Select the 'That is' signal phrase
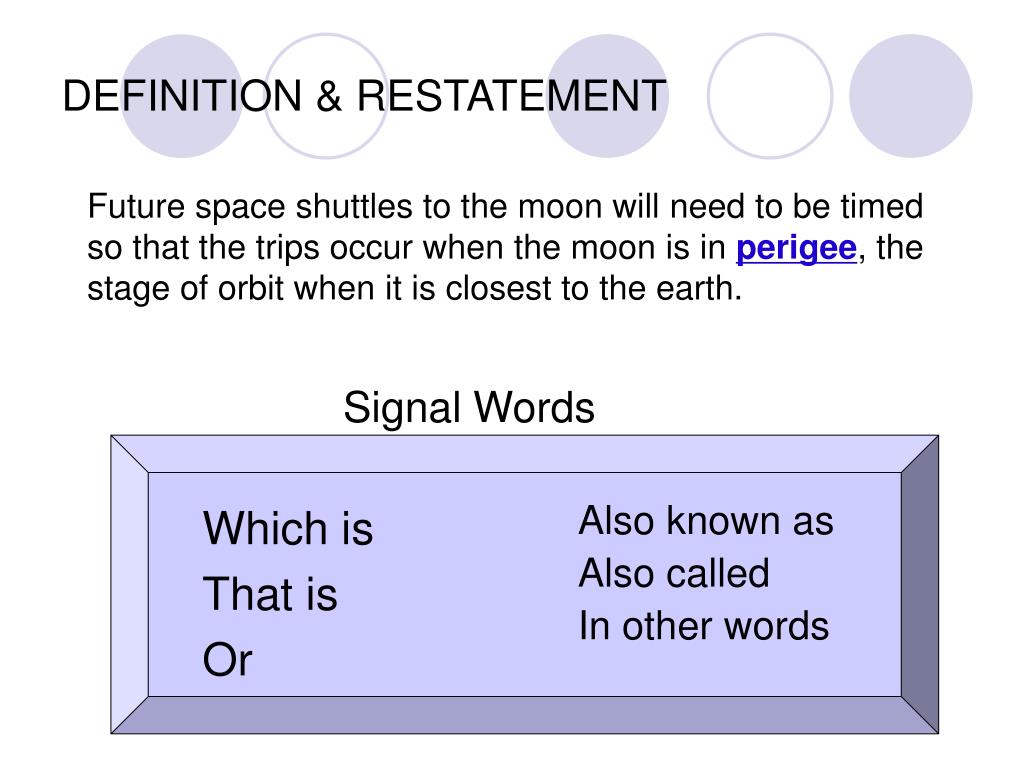Viewport: 1024px width, 768px height. point(270,594)
